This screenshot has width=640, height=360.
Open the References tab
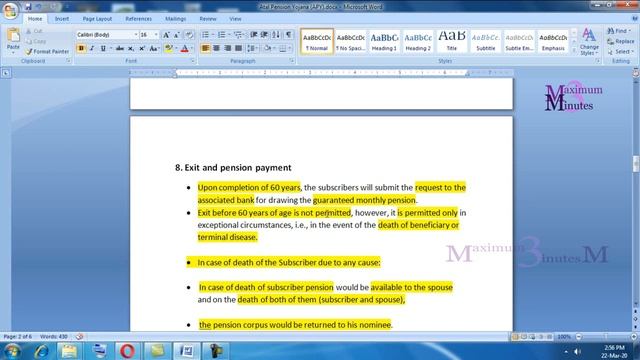tap(138, 19)
